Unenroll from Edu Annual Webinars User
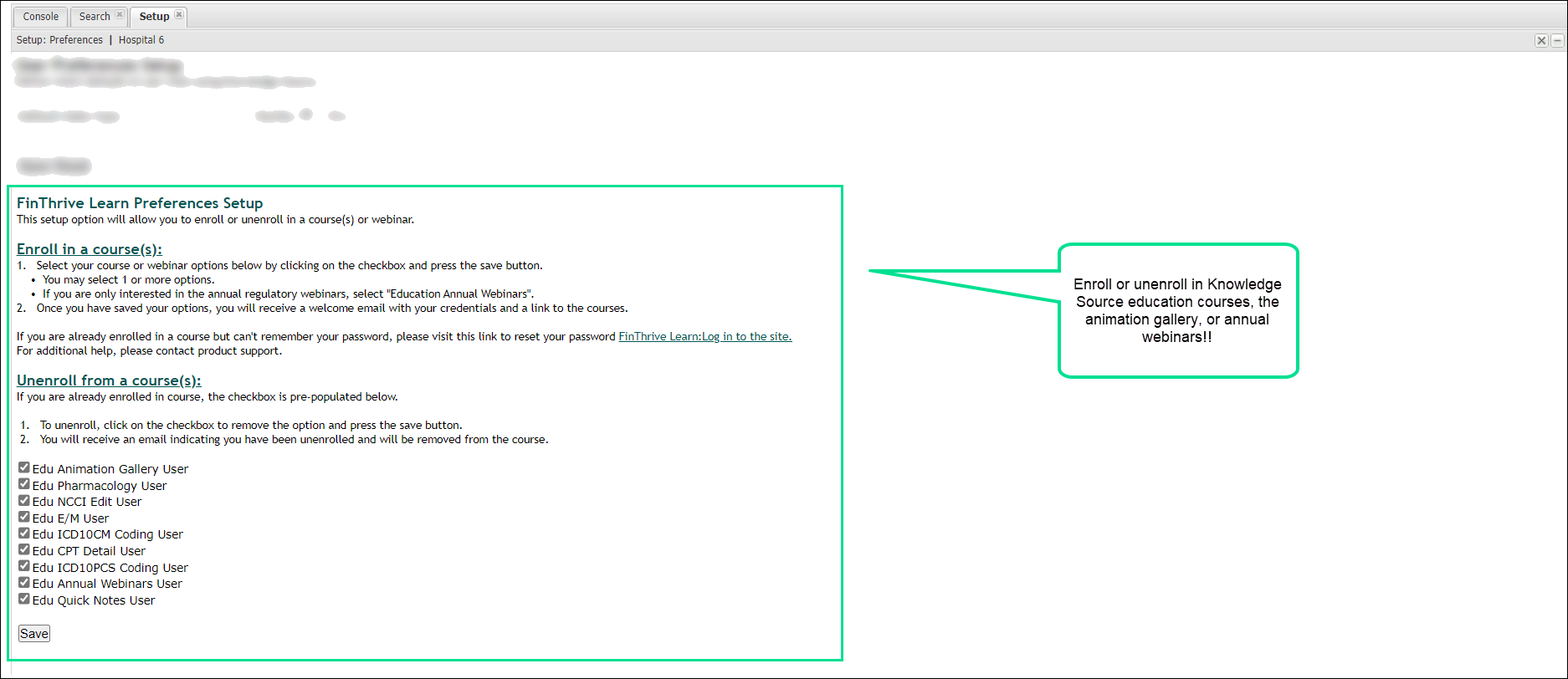This screenshot has width=1568, height=679. tap(24, 583)
